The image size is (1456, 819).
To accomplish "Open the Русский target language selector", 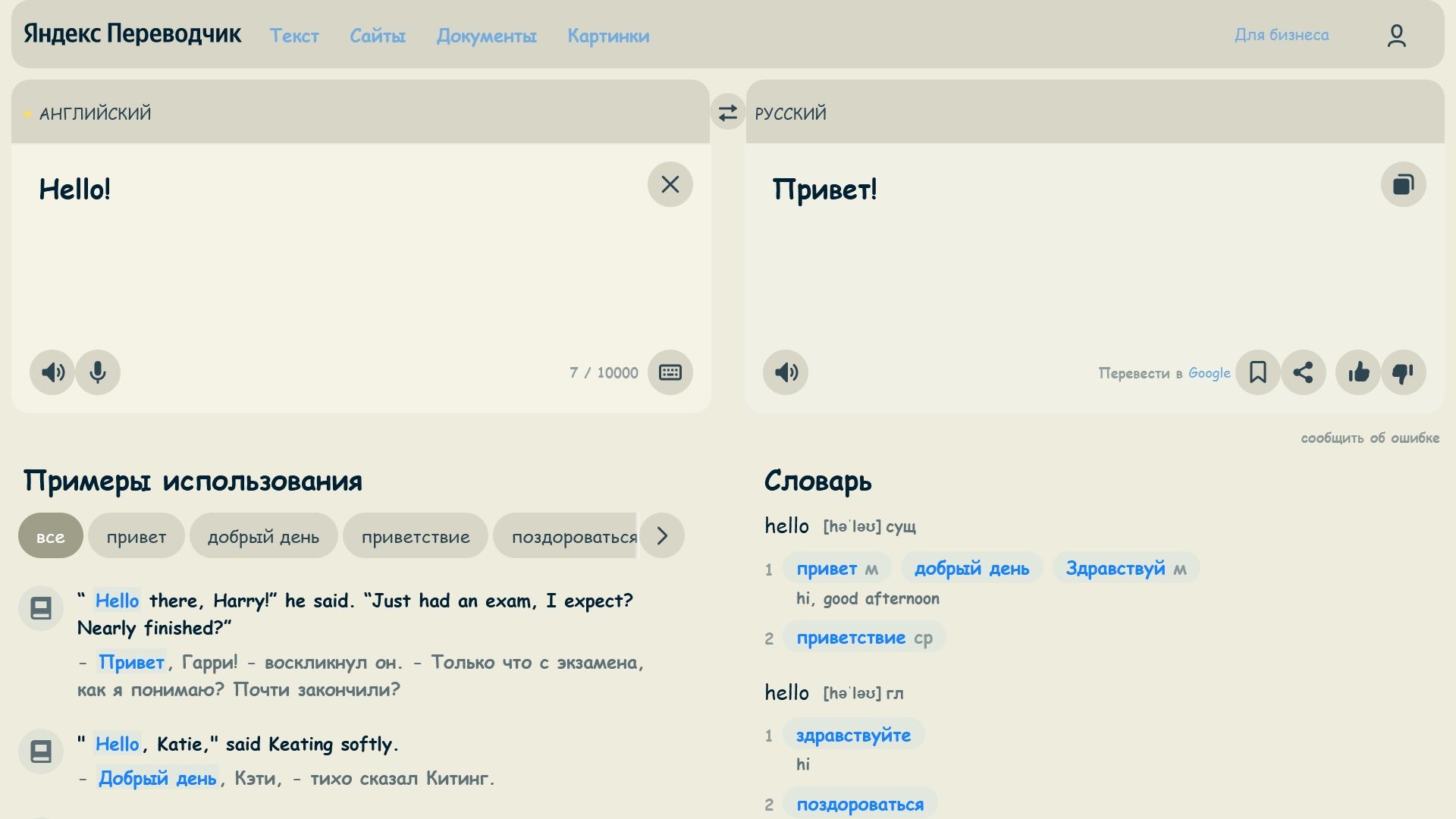I will [790, 114].
